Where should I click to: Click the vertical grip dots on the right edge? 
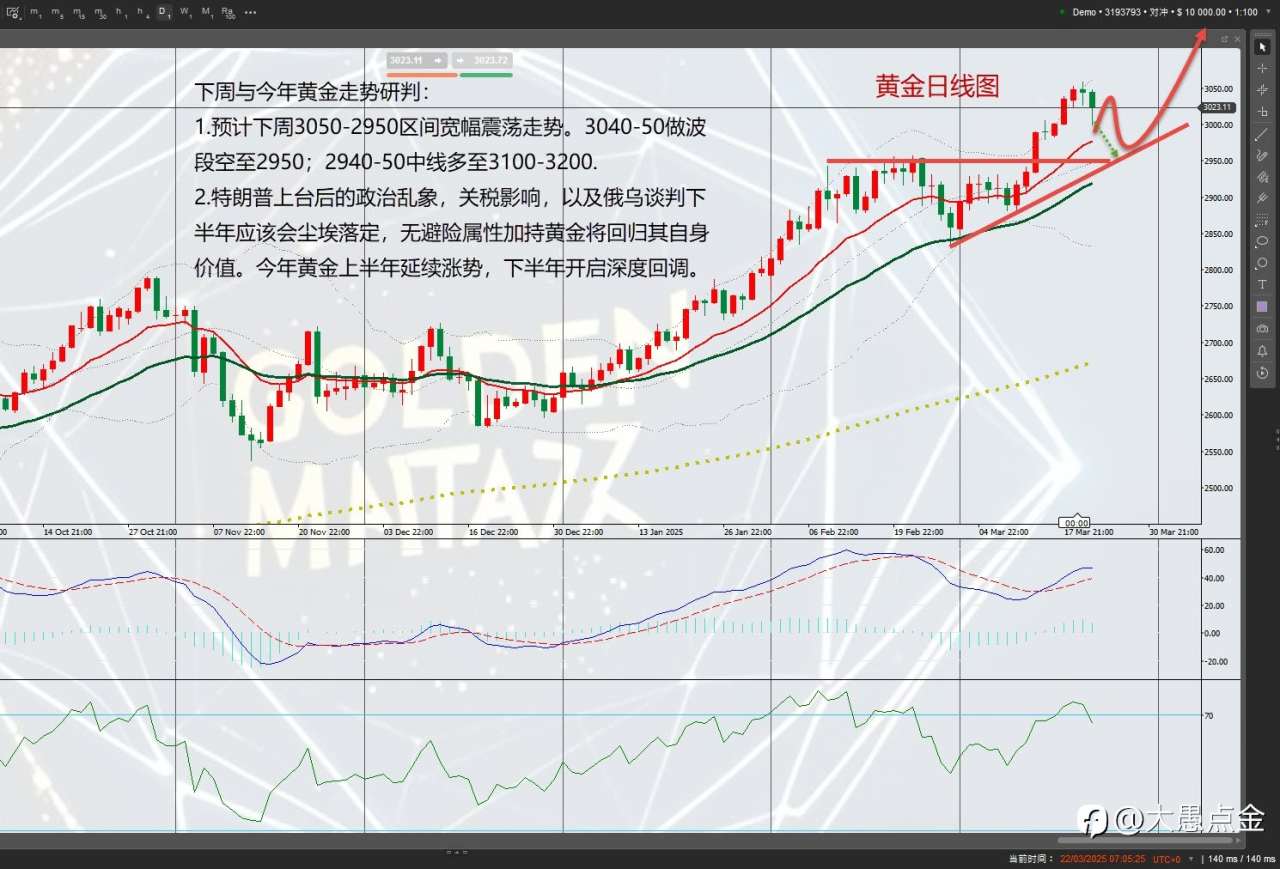tap(1277, 438)
